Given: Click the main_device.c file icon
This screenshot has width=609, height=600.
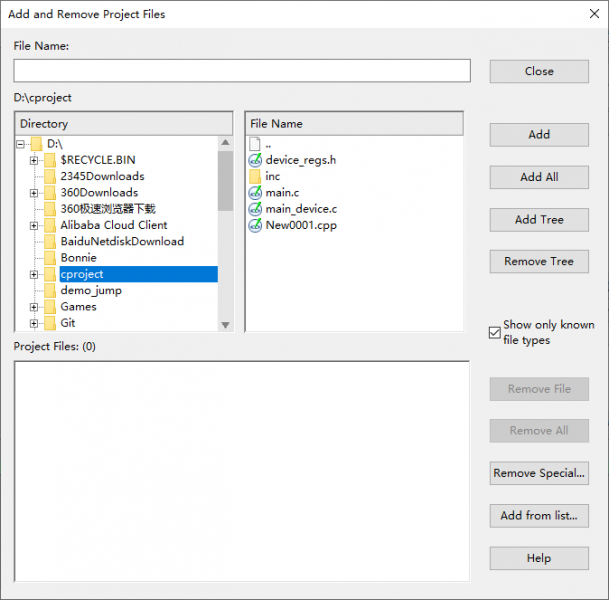Looking at the screenshot, I should click(255, 209).
